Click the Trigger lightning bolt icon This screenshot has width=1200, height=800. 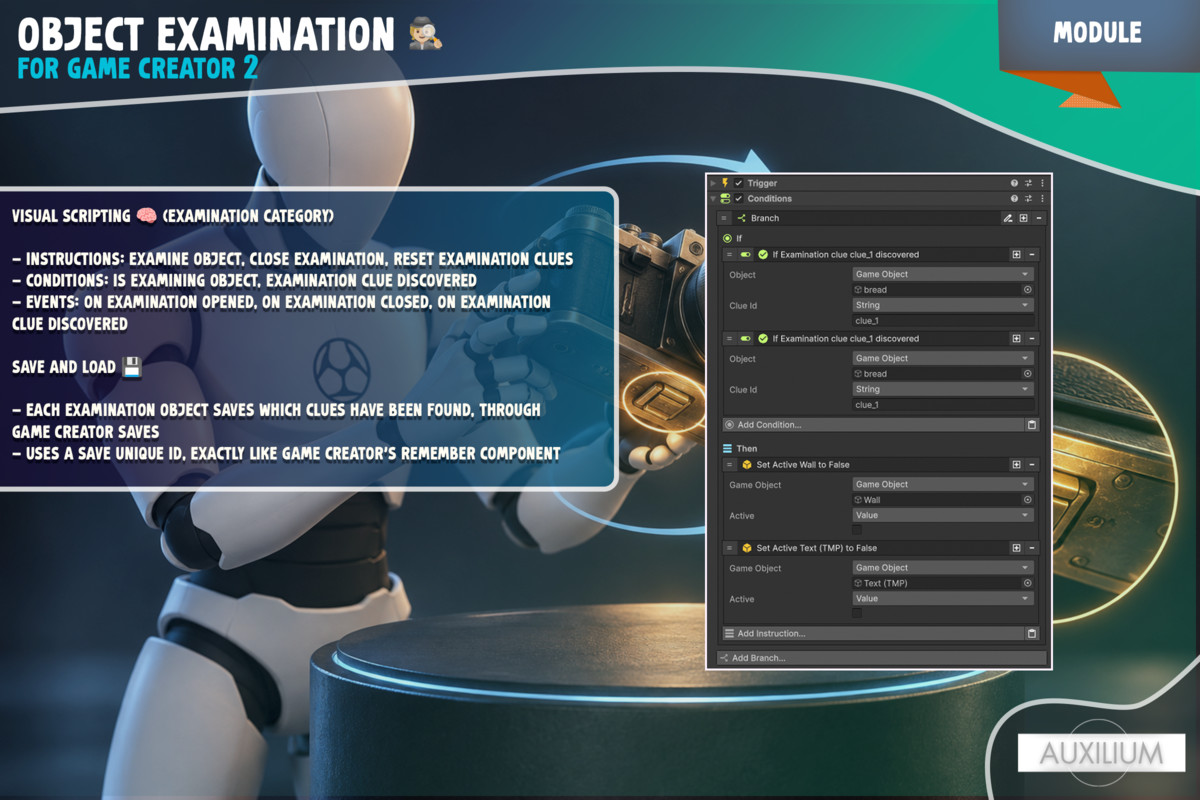(725, 183)
